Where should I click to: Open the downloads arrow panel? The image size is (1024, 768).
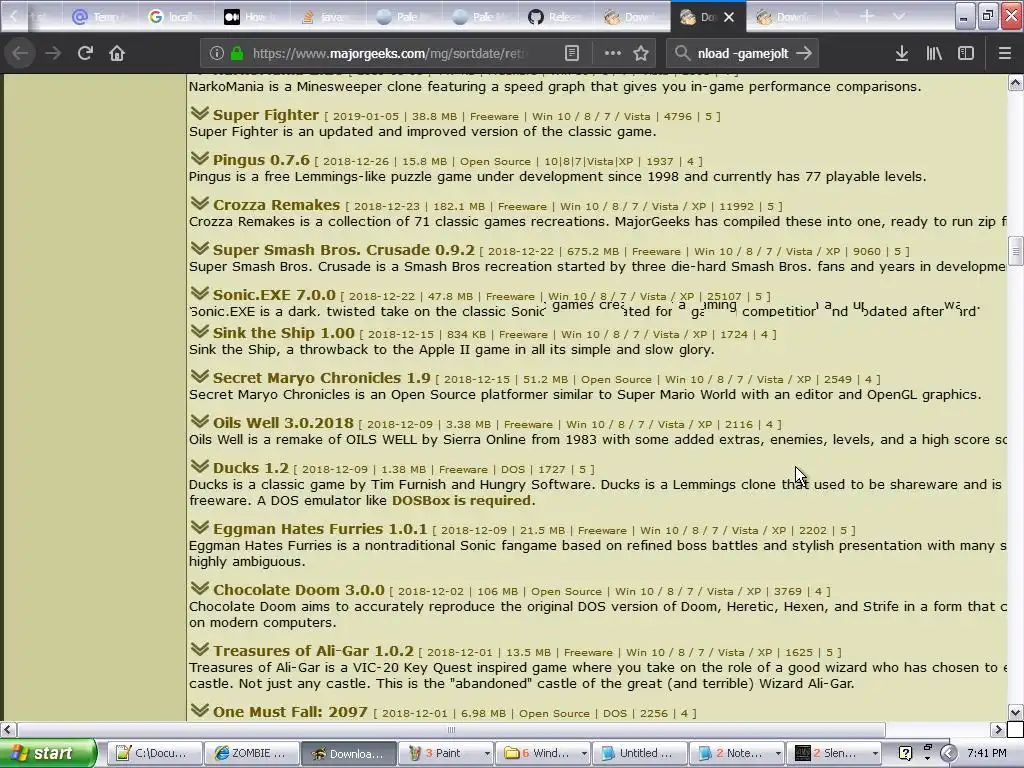click(x=902, y=54)
